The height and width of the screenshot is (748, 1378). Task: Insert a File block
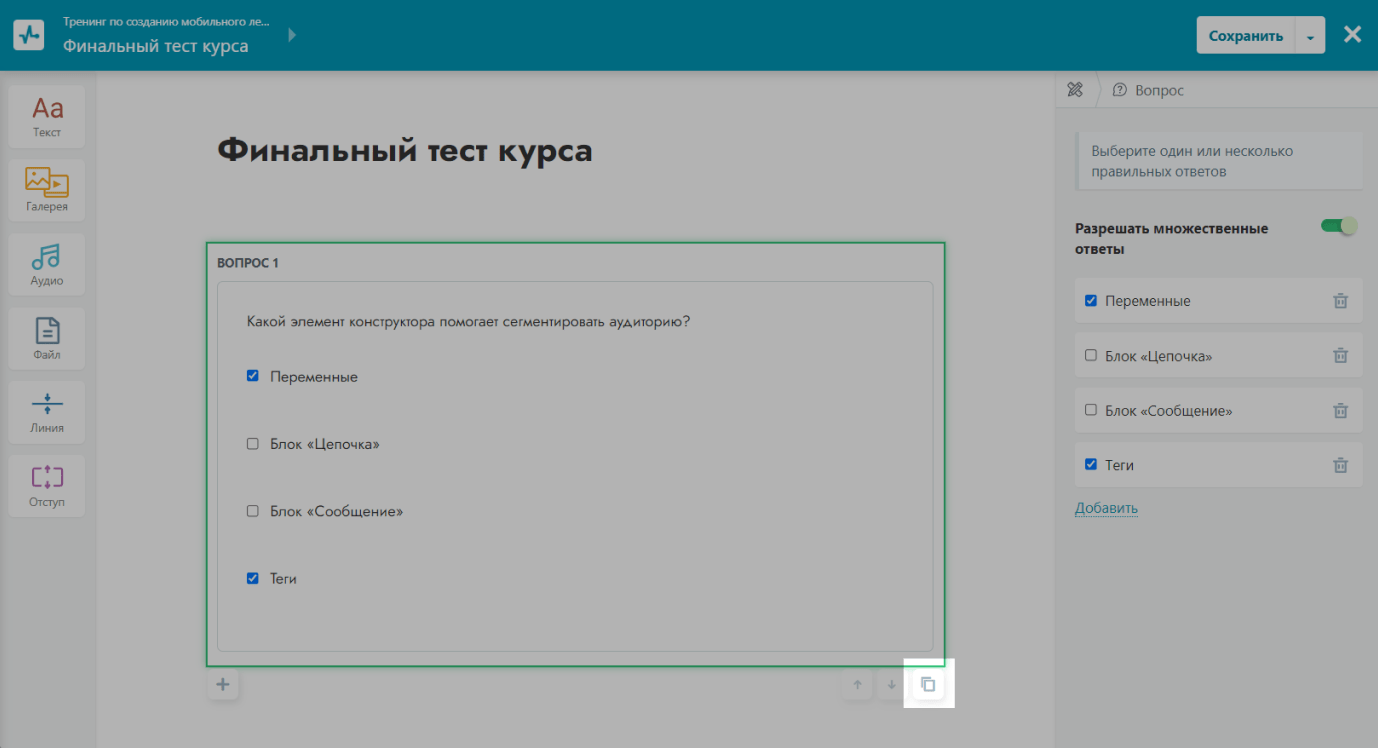coord(47,338)
